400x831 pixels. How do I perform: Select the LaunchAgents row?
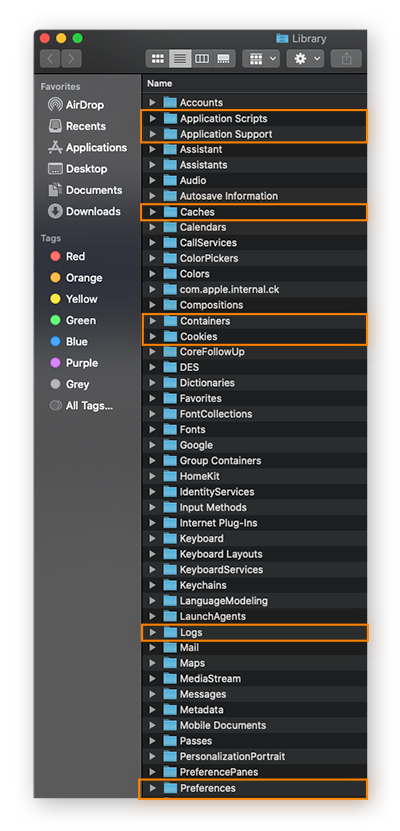254,616
